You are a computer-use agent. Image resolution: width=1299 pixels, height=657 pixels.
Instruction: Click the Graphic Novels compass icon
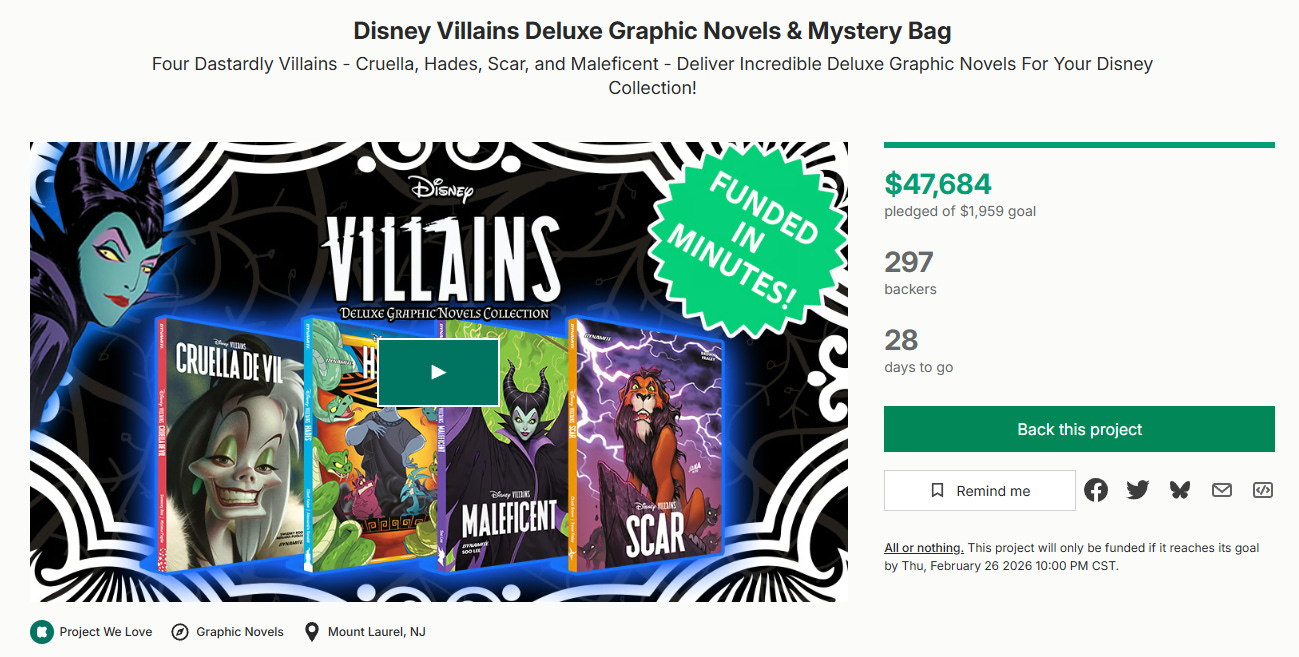coord(180,632)
